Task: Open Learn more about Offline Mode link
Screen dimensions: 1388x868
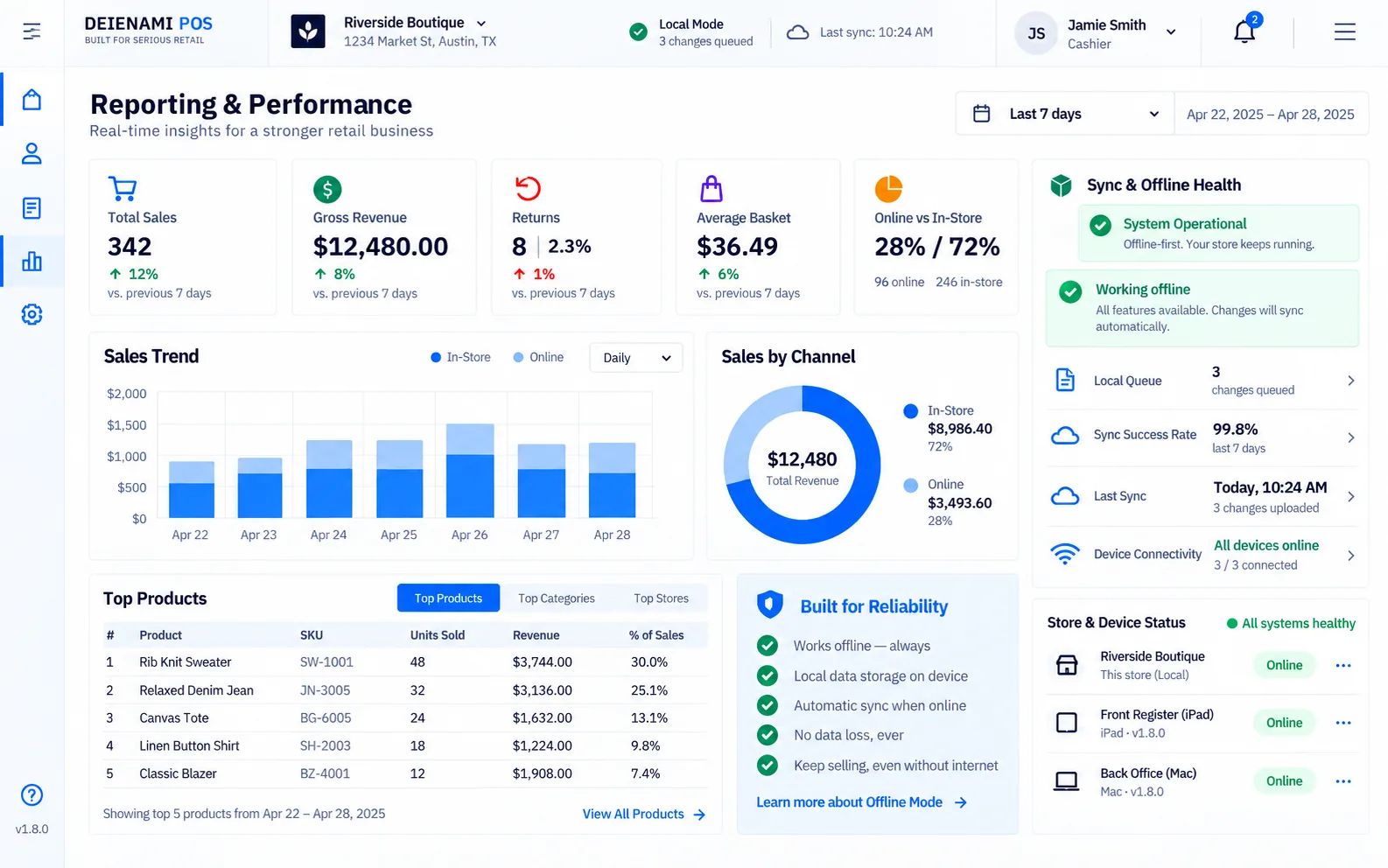Action: (x=861, y=802)
